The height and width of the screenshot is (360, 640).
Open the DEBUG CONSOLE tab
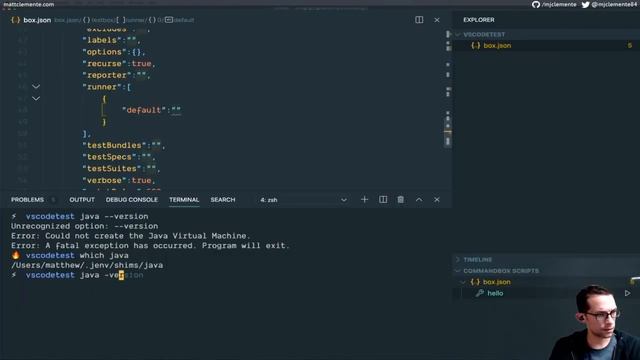click(131, 200)
